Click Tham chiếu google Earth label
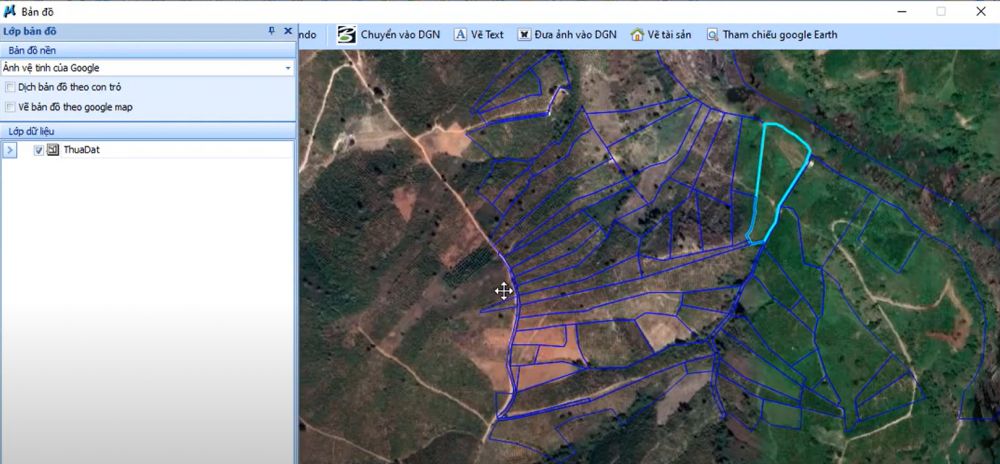Screen dimensions: 1000x464 780,34
